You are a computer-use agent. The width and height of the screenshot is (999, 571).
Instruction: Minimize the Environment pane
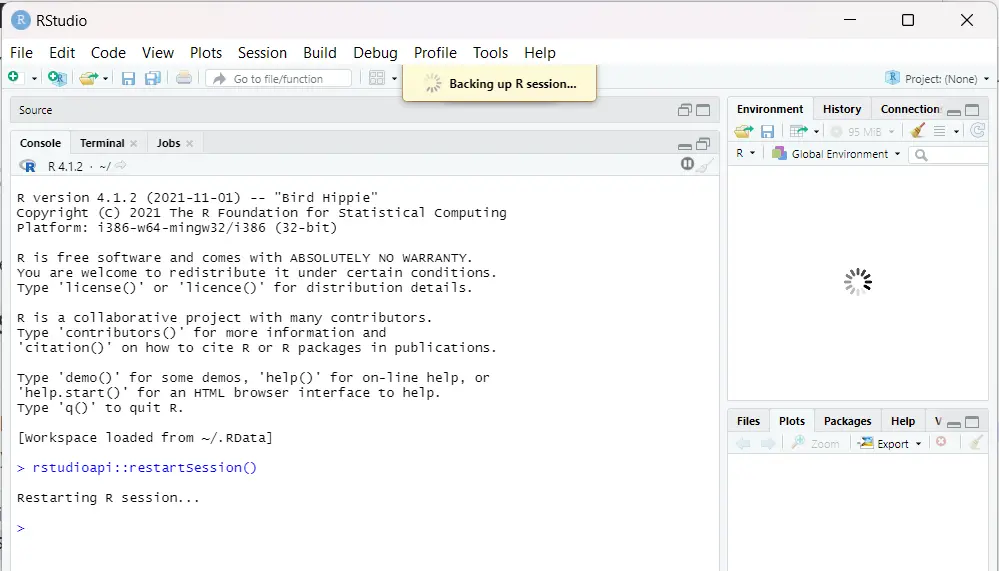point(954,112)
